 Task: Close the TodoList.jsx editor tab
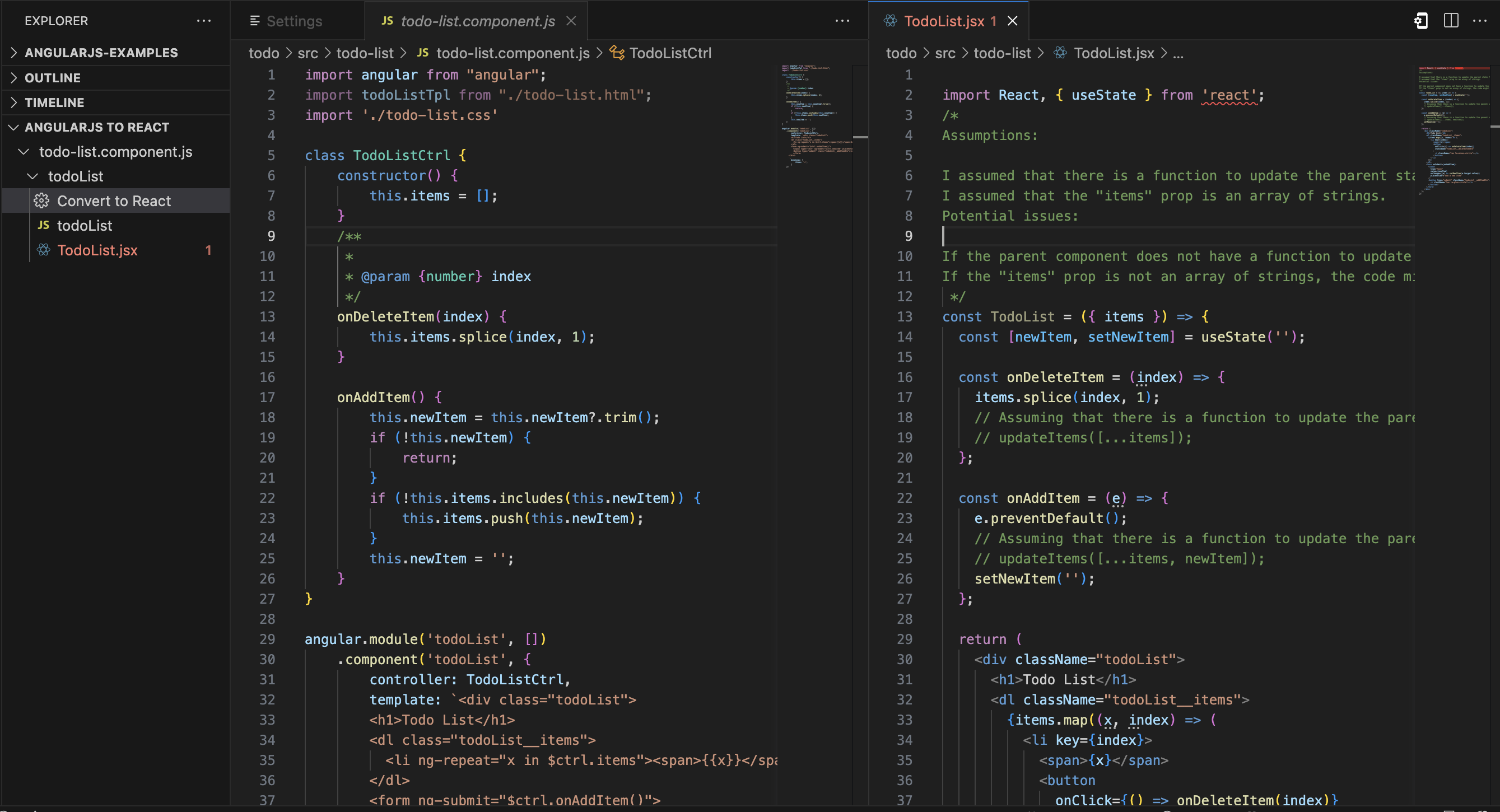coord(1014,19)
